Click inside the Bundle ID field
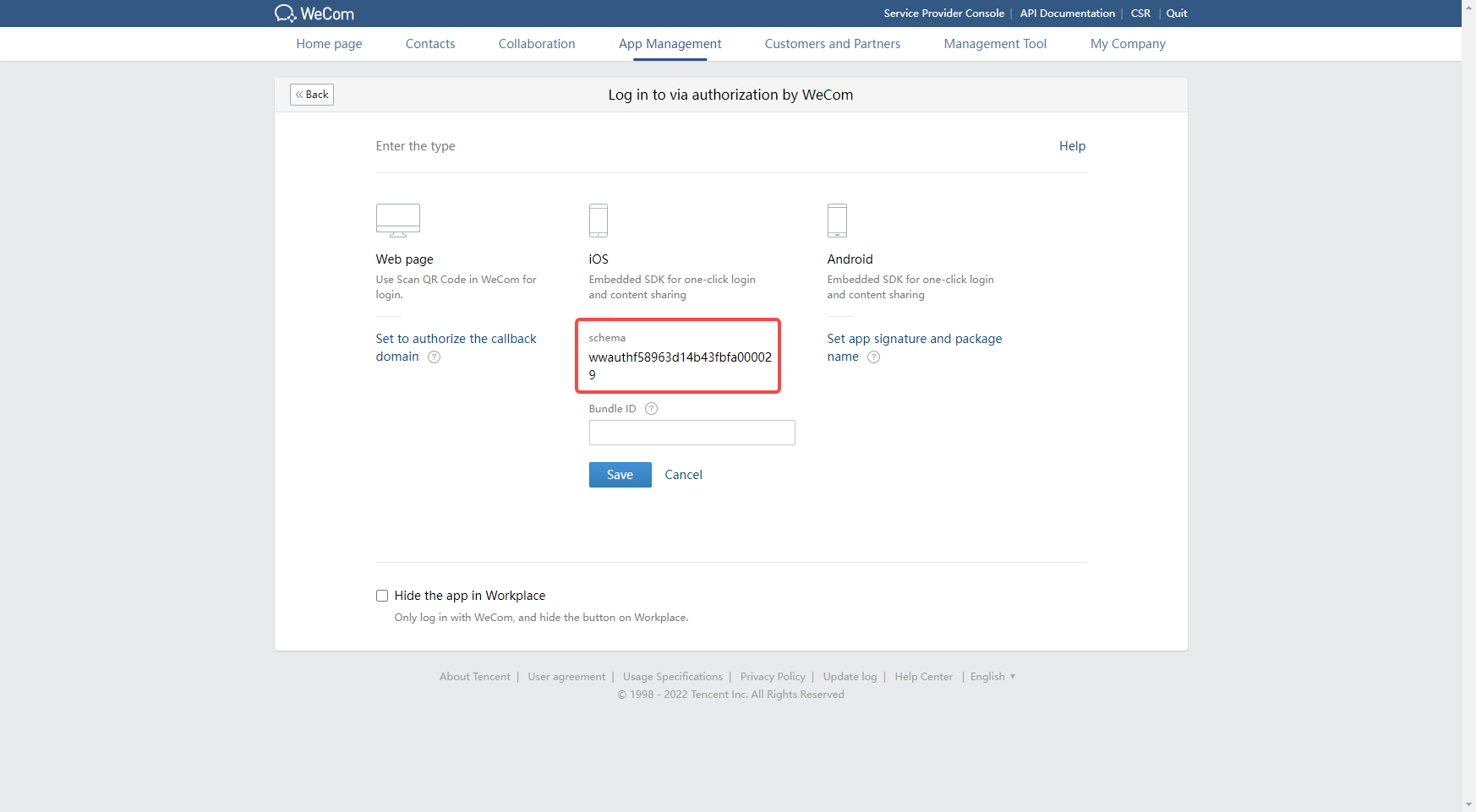 tap(692, 432)
